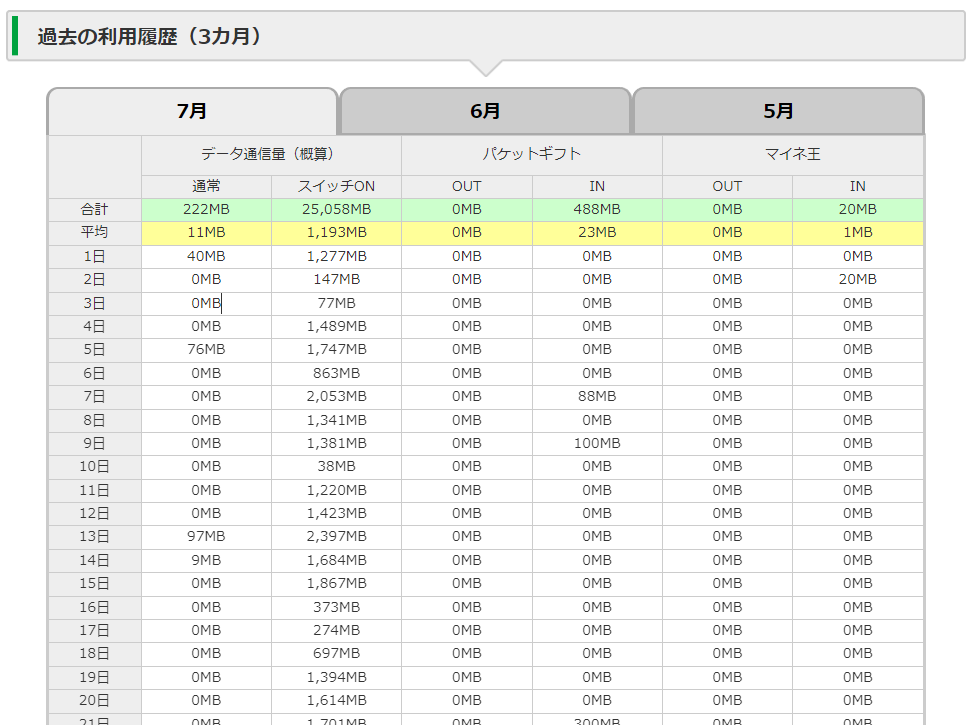
Task: Select the average 23MB cell
Action: [597, 233]
